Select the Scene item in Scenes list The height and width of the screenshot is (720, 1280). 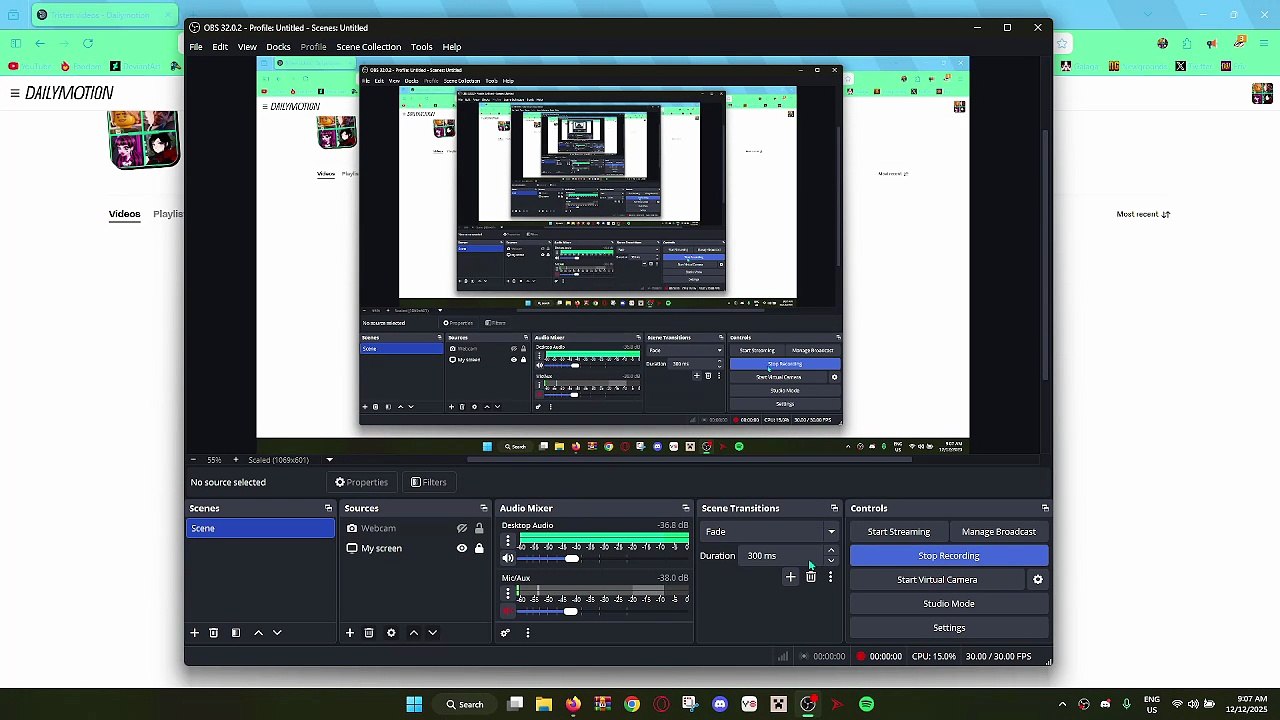(260, 528)
